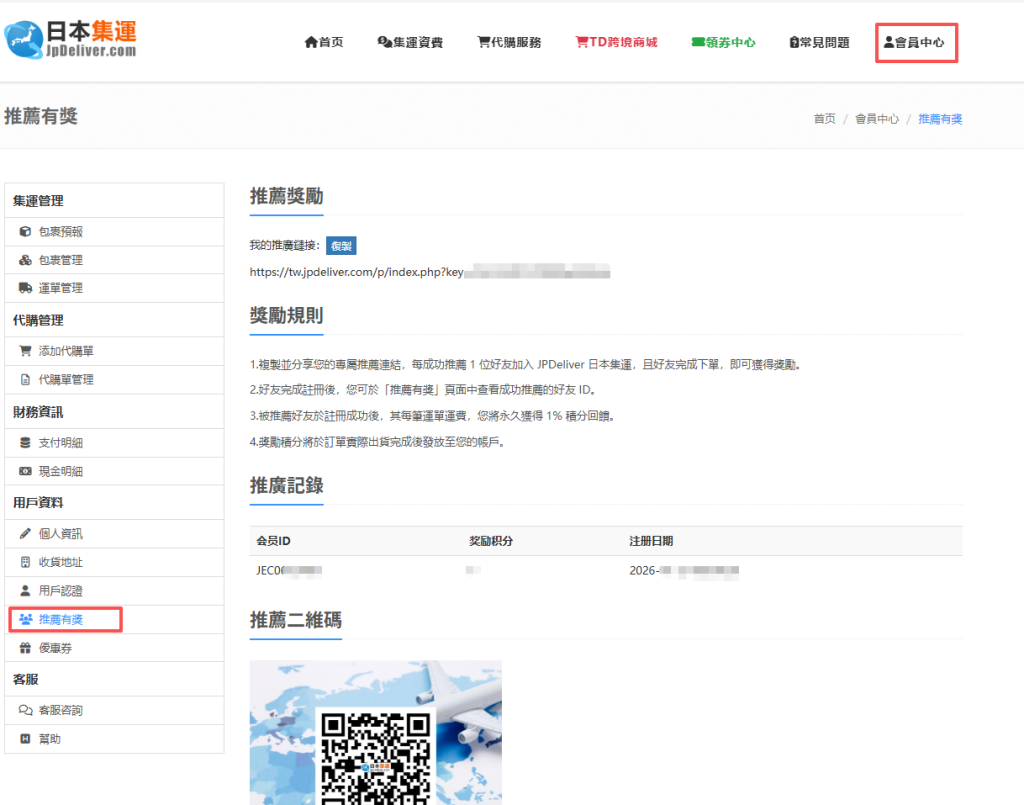Open 現金明細 in the sidebar

pyautogui.click(x=60, y=471)
